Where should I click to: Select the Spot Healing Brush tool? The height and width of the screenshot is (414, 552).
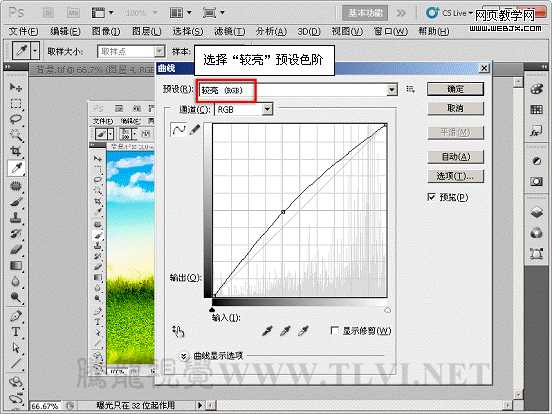point(16,185)
